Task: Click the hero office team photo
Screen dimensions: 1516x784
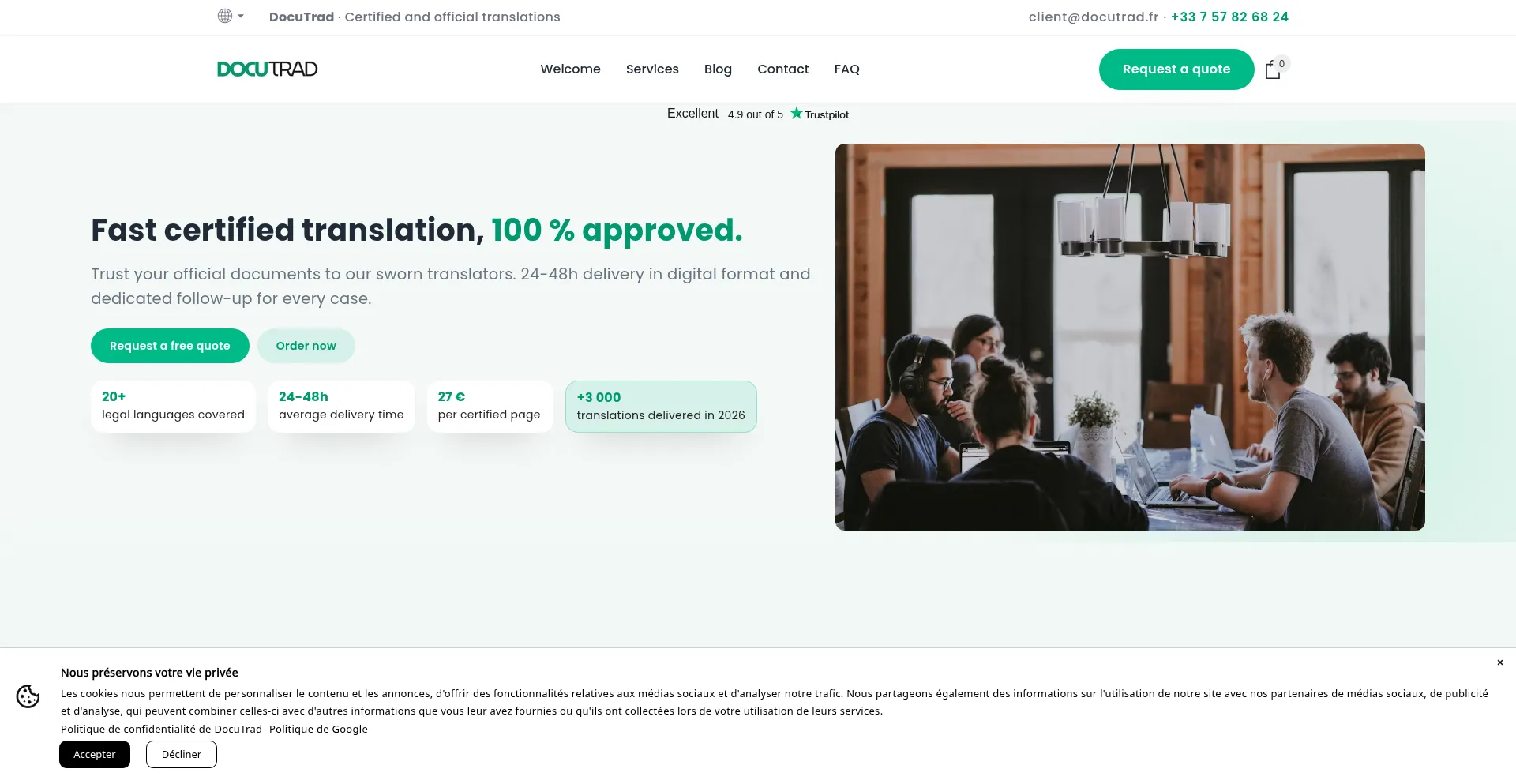Action: (x=1130, y=337)
